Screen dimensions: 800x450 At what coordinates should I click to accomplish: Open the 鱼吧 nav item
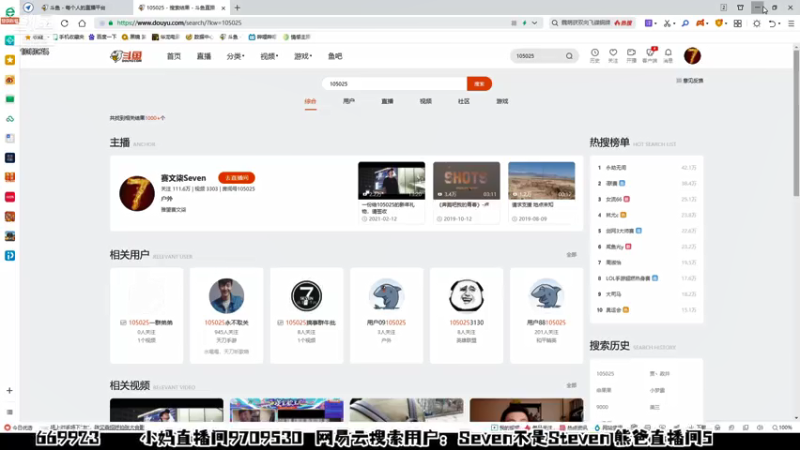[x=335, y=56]
